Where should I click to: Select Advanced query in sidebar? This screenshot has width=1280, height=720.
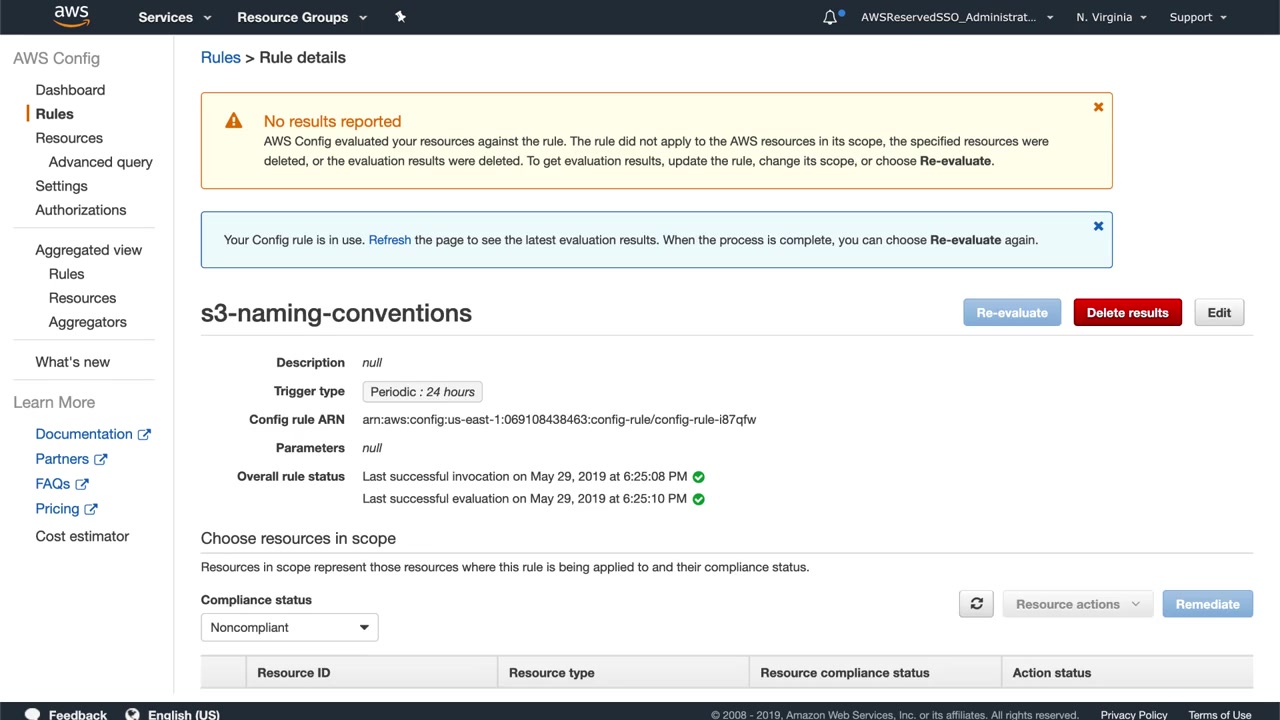[100, 162]
